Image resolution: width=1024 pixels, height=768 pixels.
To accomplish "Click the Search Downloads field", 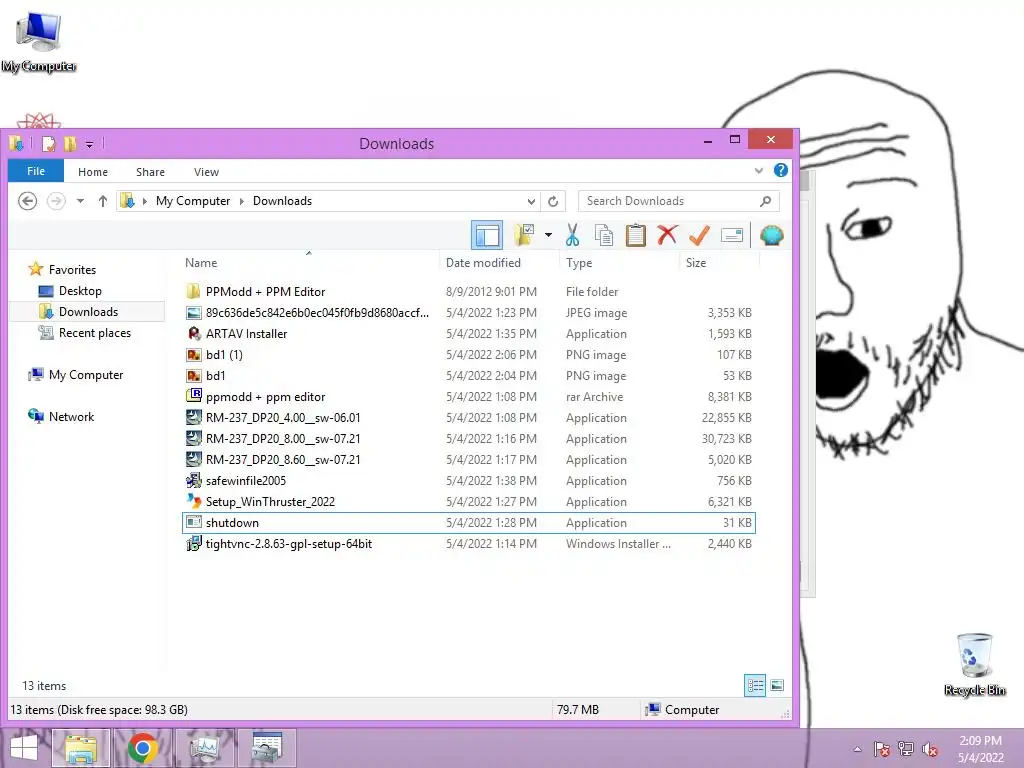I will pos(678,201).
